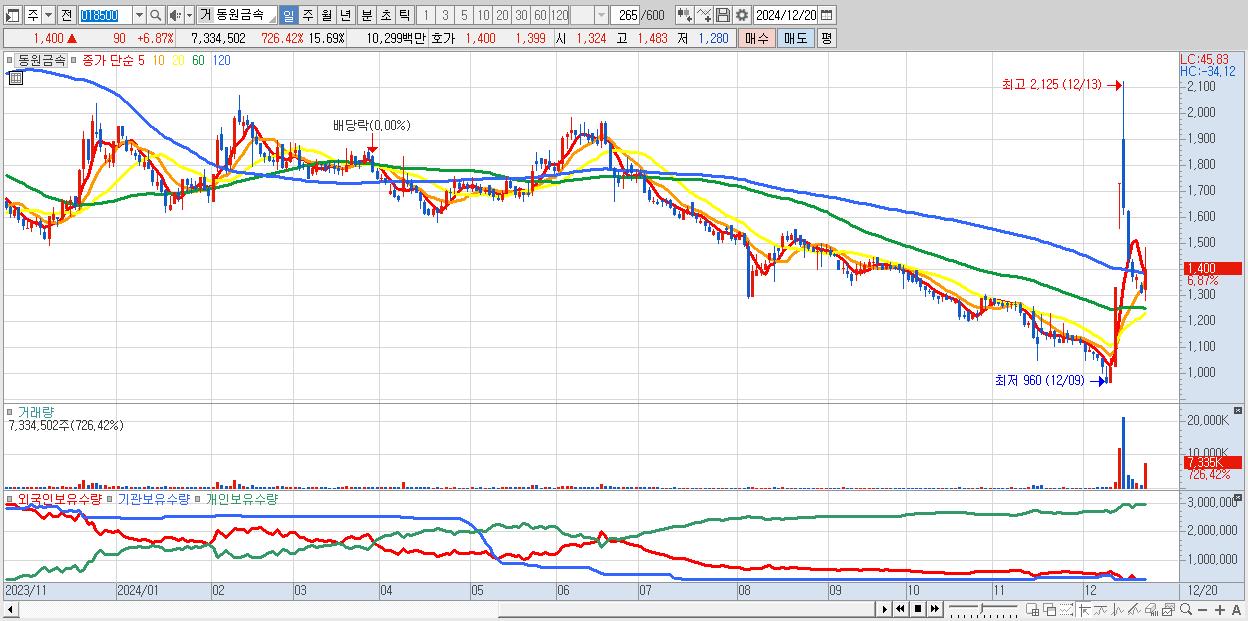Screen dimensions: 1248x621
Task: Open the stock code 018500 dropdown list
Action: click(139, 15)
